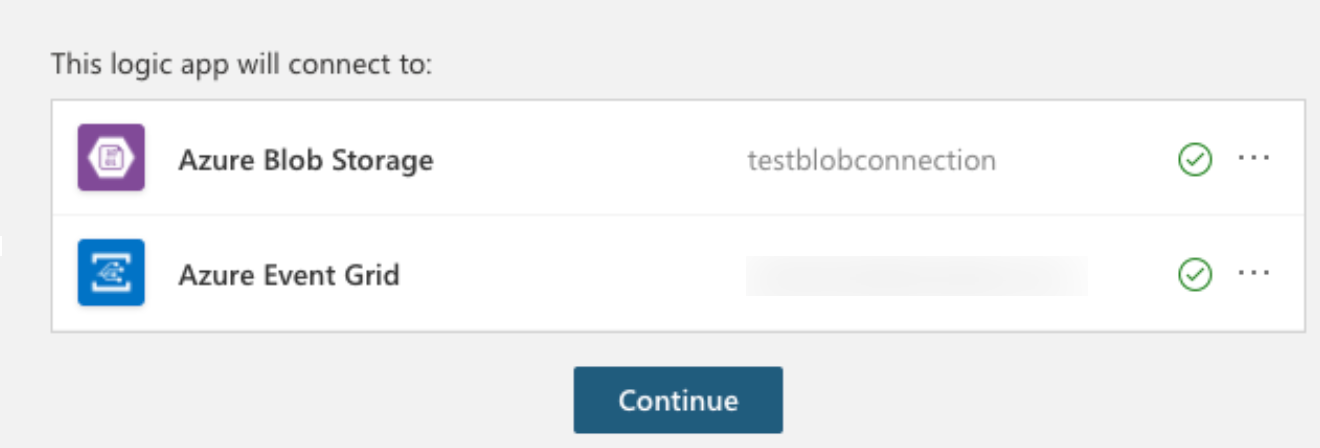The image size is (1320, 448).
Task: Click the word "Storage" in the first connector name
Action: (x=383, y=160)
